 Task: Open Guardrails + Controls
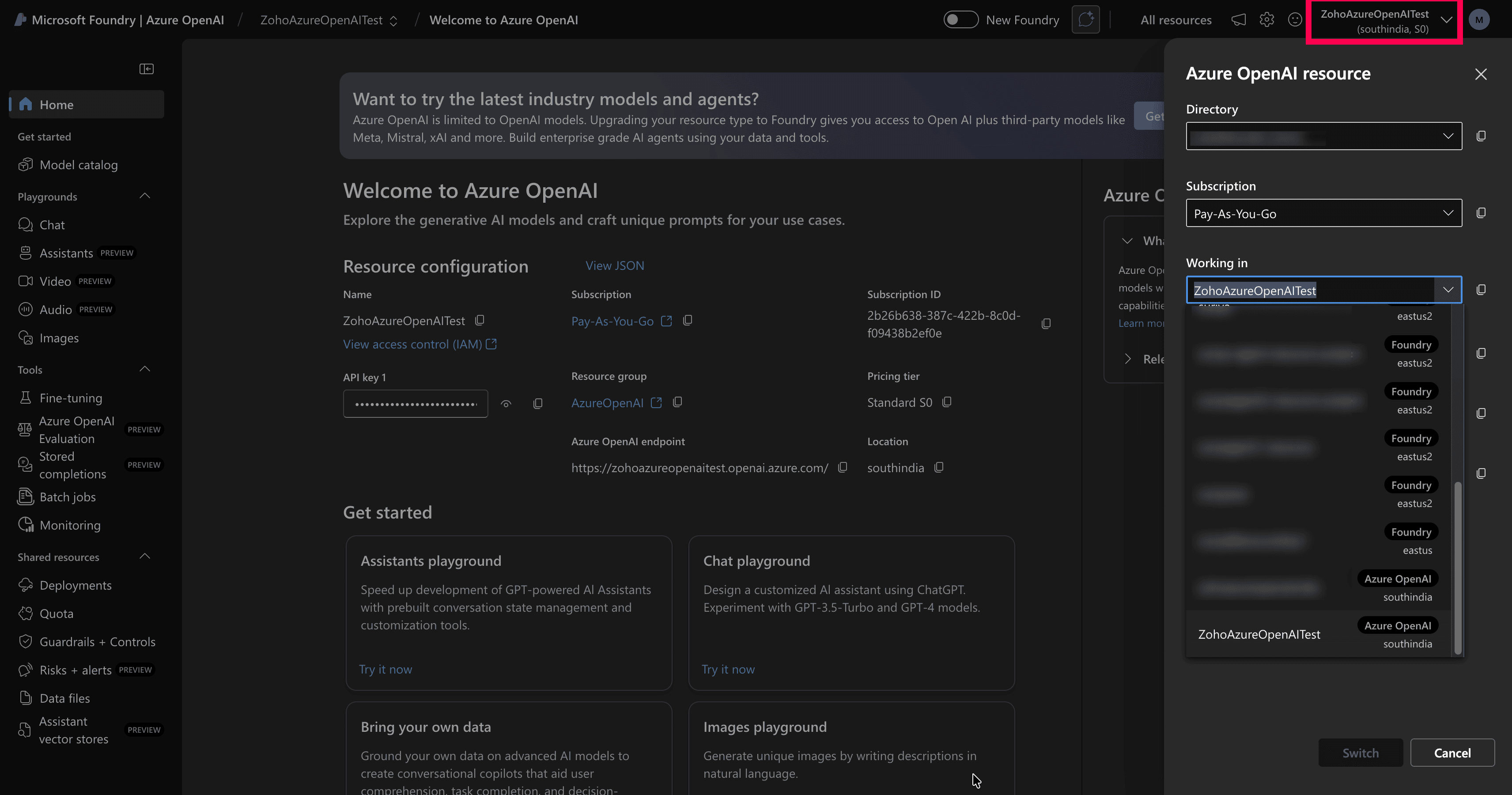point(87,642)
